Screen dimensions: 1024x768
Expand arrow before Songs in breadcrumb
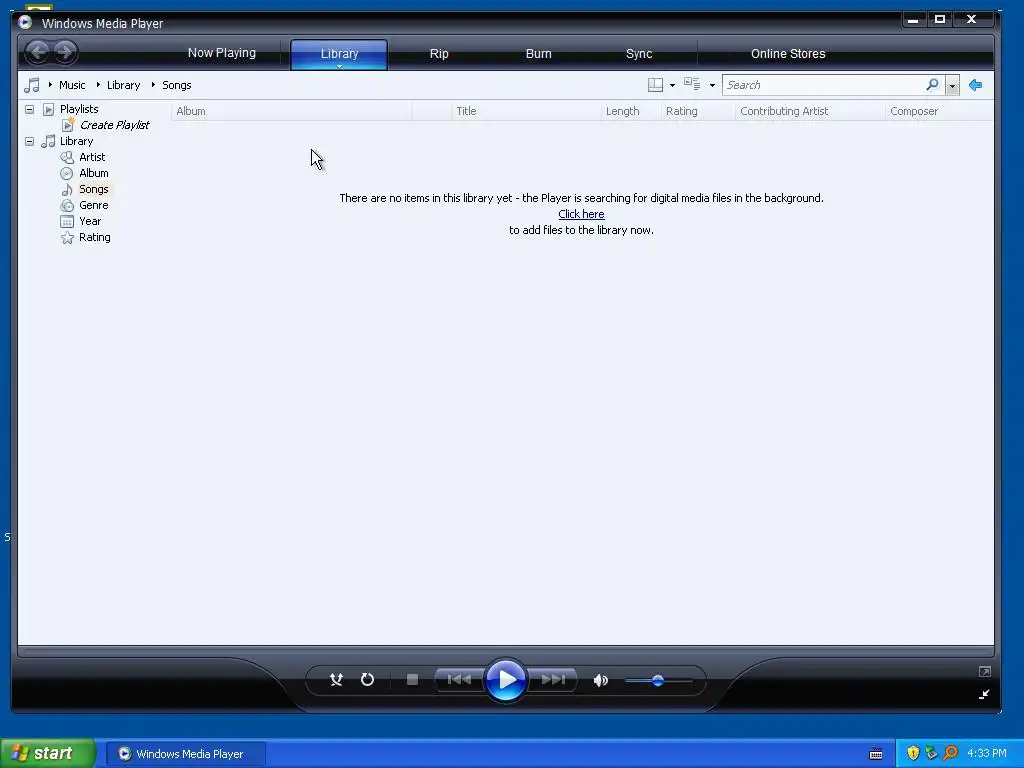click(x=153, y=85)
